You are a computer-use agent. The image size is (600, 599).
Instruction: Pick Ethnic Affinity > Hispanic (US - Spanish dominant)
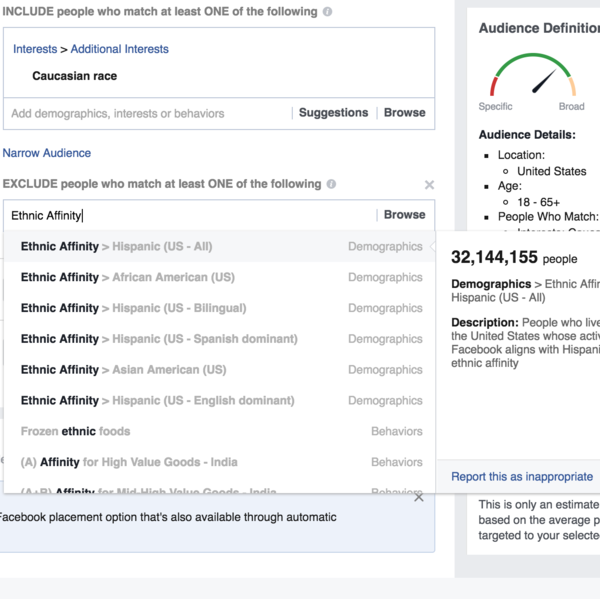pos(219,339)
